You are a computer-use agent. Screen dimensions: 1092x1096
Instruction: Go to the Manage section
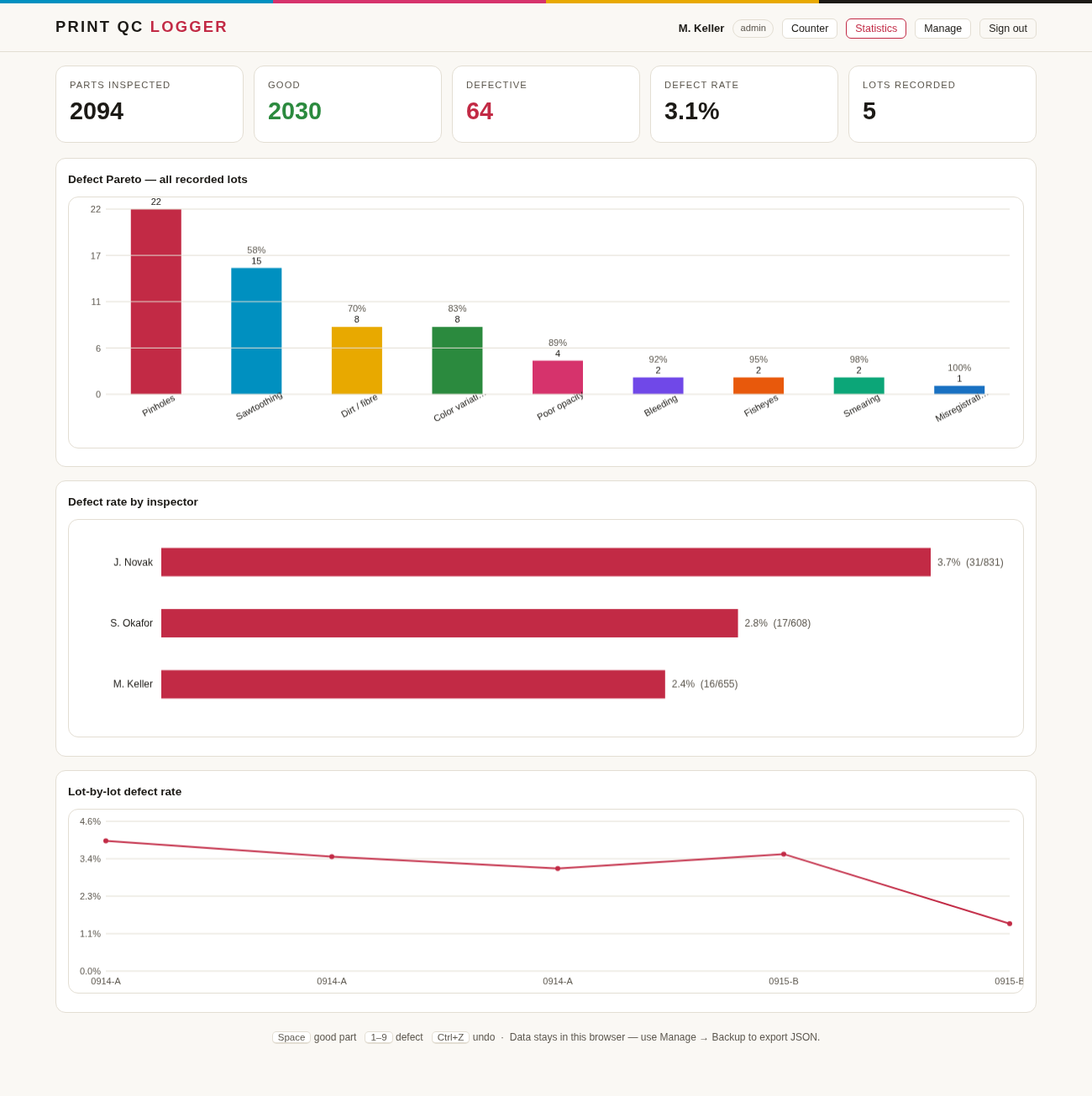coord(942,29)
